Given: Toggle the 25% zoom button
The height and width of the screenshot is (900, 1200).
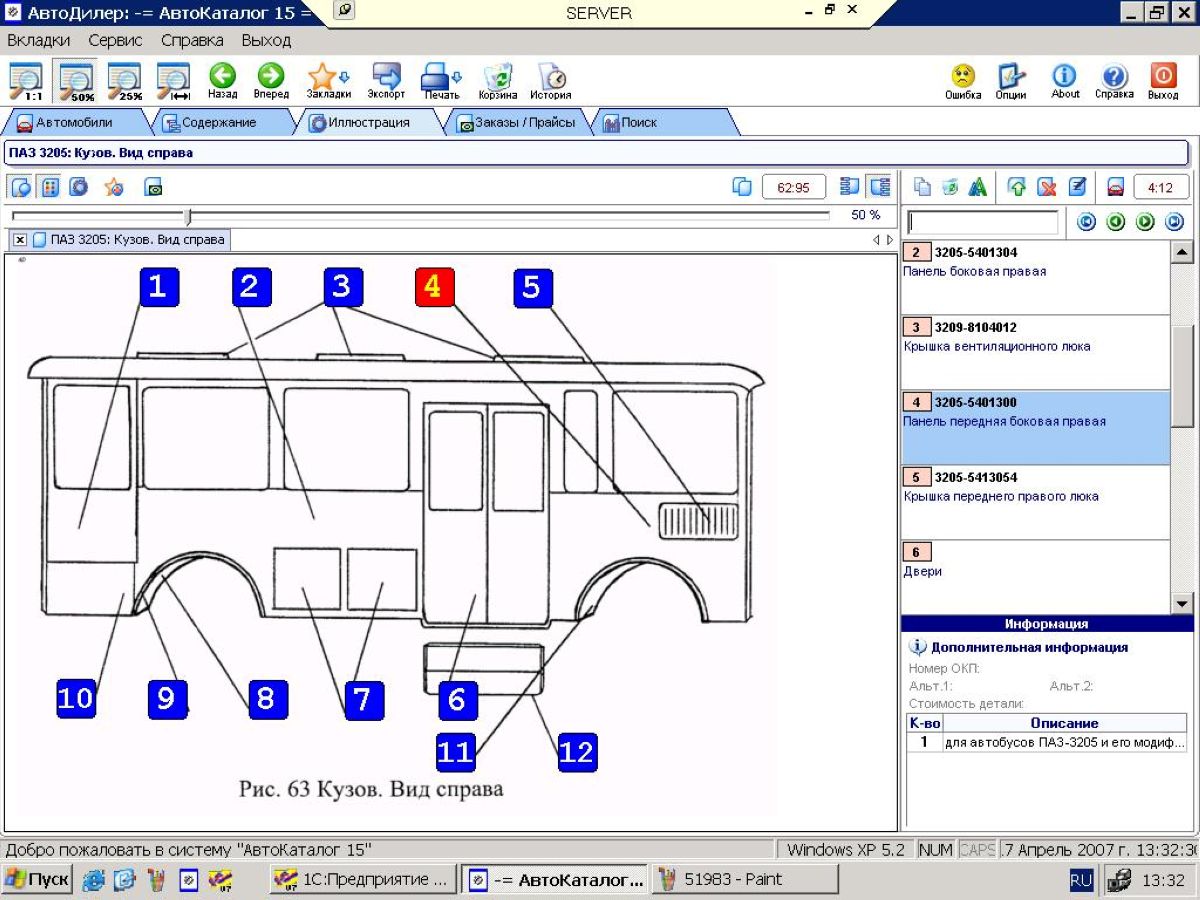Looking at the screenshot, I should point(124,81).
